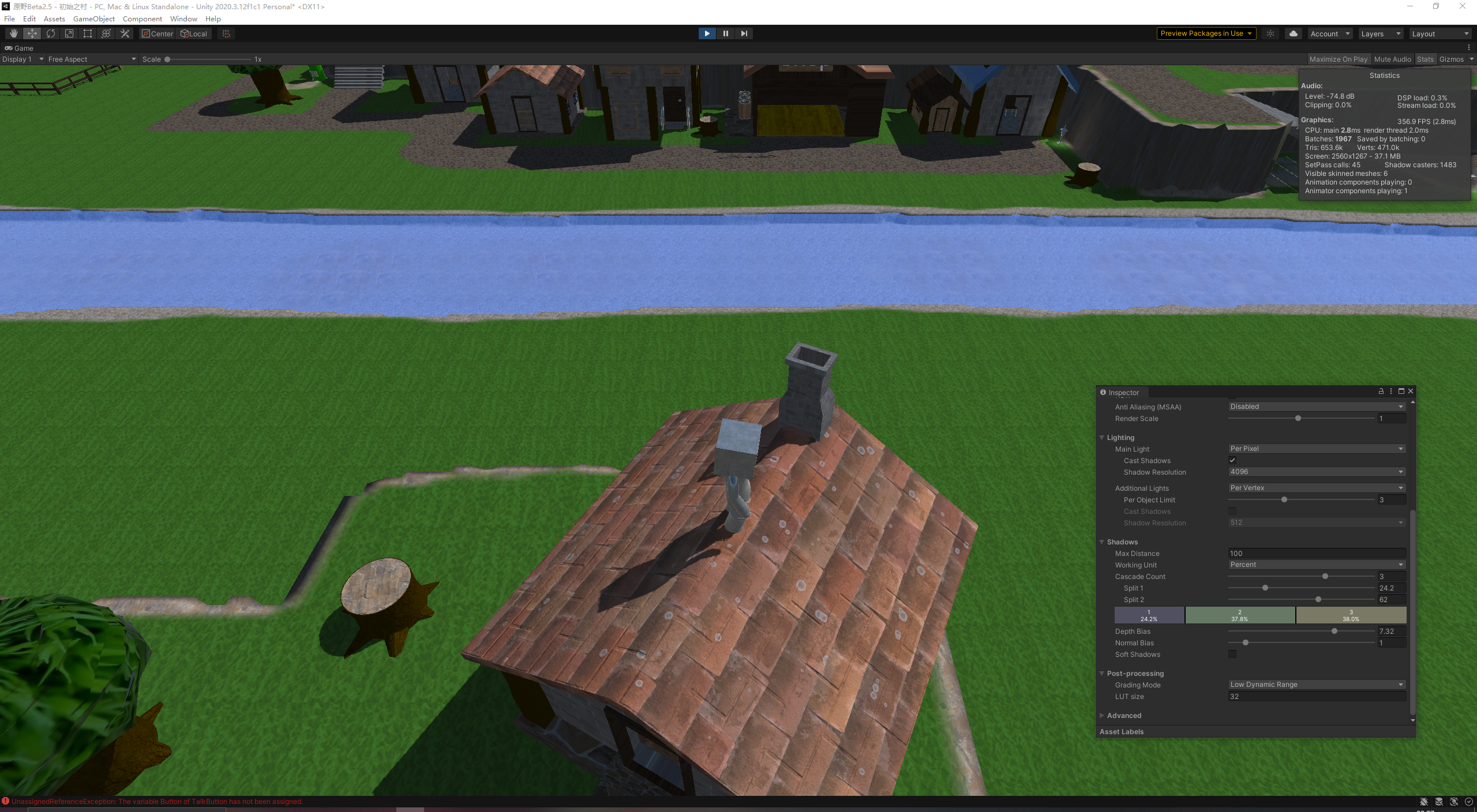Image resolution: width=1477 pixels, height=812 pixels.
Task: Lock the Inspector panel
Action: point(1381,391)
